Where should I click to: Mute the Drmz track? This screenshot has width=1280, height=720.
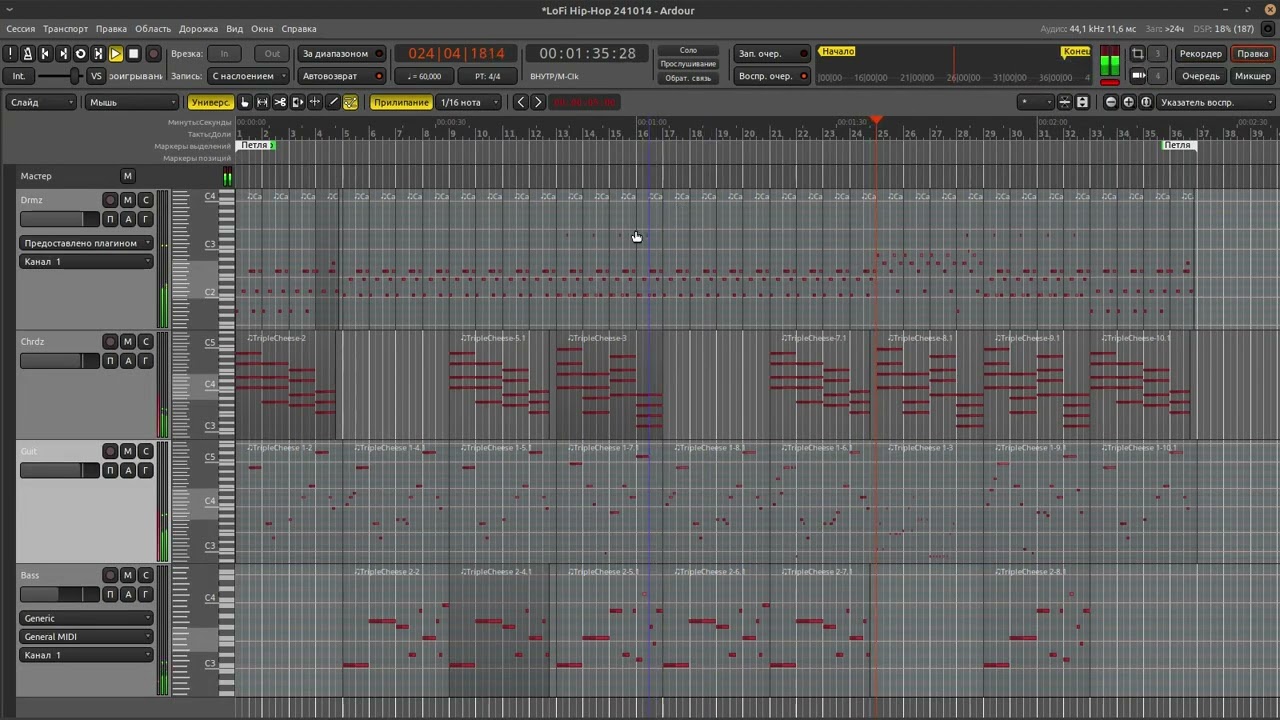127,200
